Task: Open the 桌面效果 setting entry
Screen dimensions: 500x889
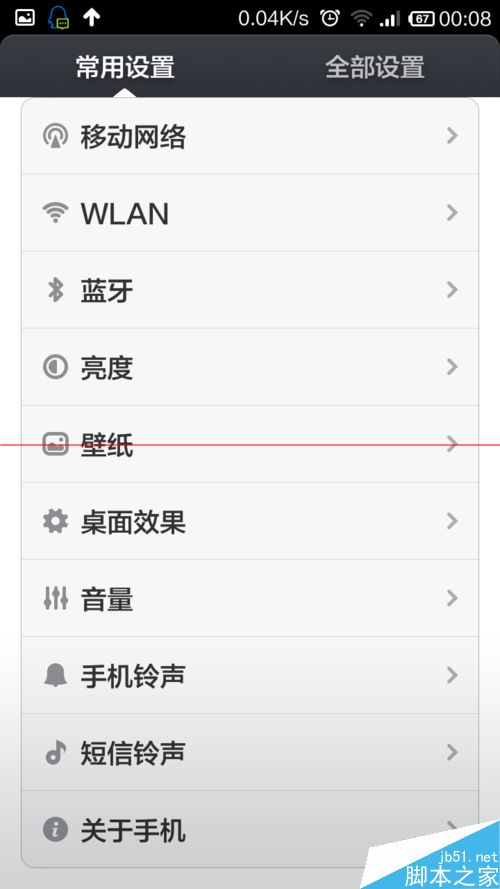Action: 250,522
